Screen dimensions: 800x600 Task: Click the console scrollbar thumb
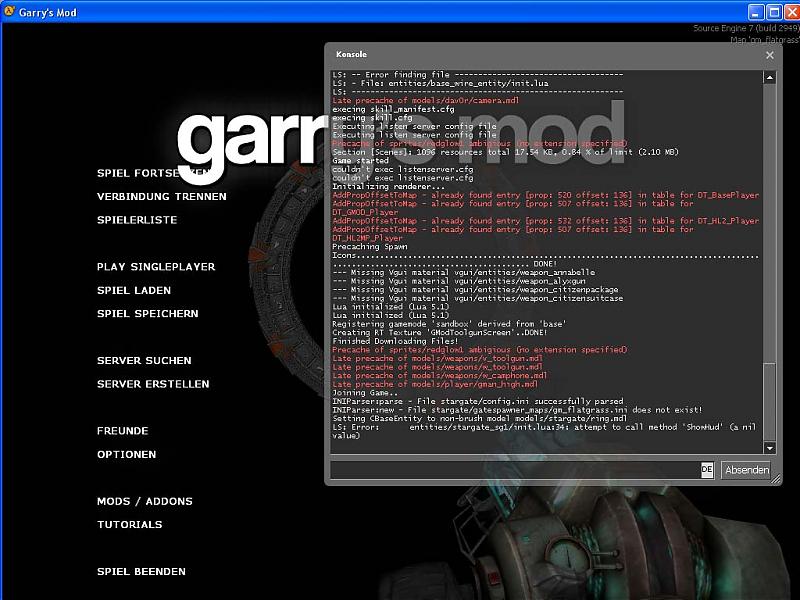pos(769,400)
